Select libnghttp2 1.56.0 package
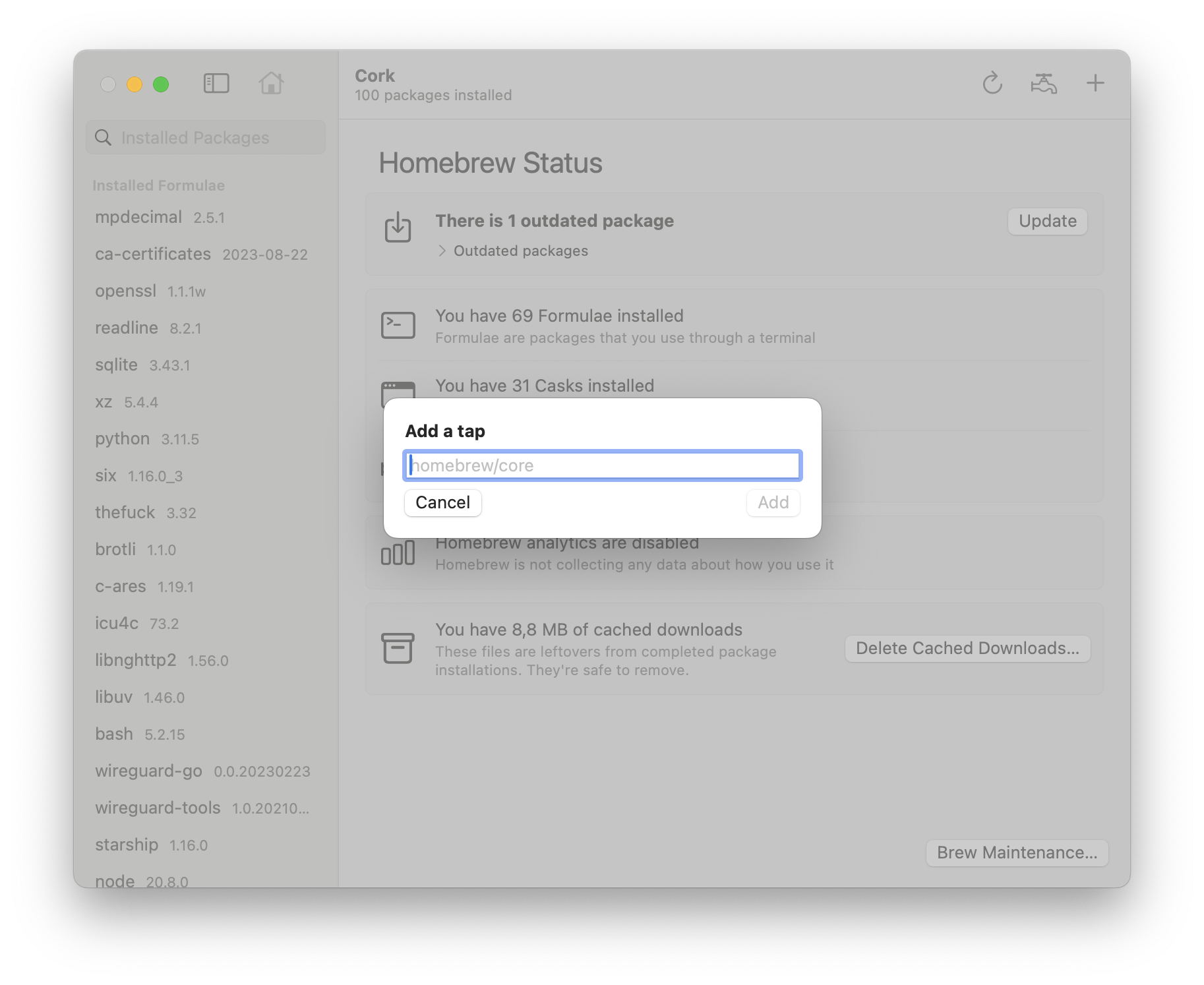 [x=206, y=660]
